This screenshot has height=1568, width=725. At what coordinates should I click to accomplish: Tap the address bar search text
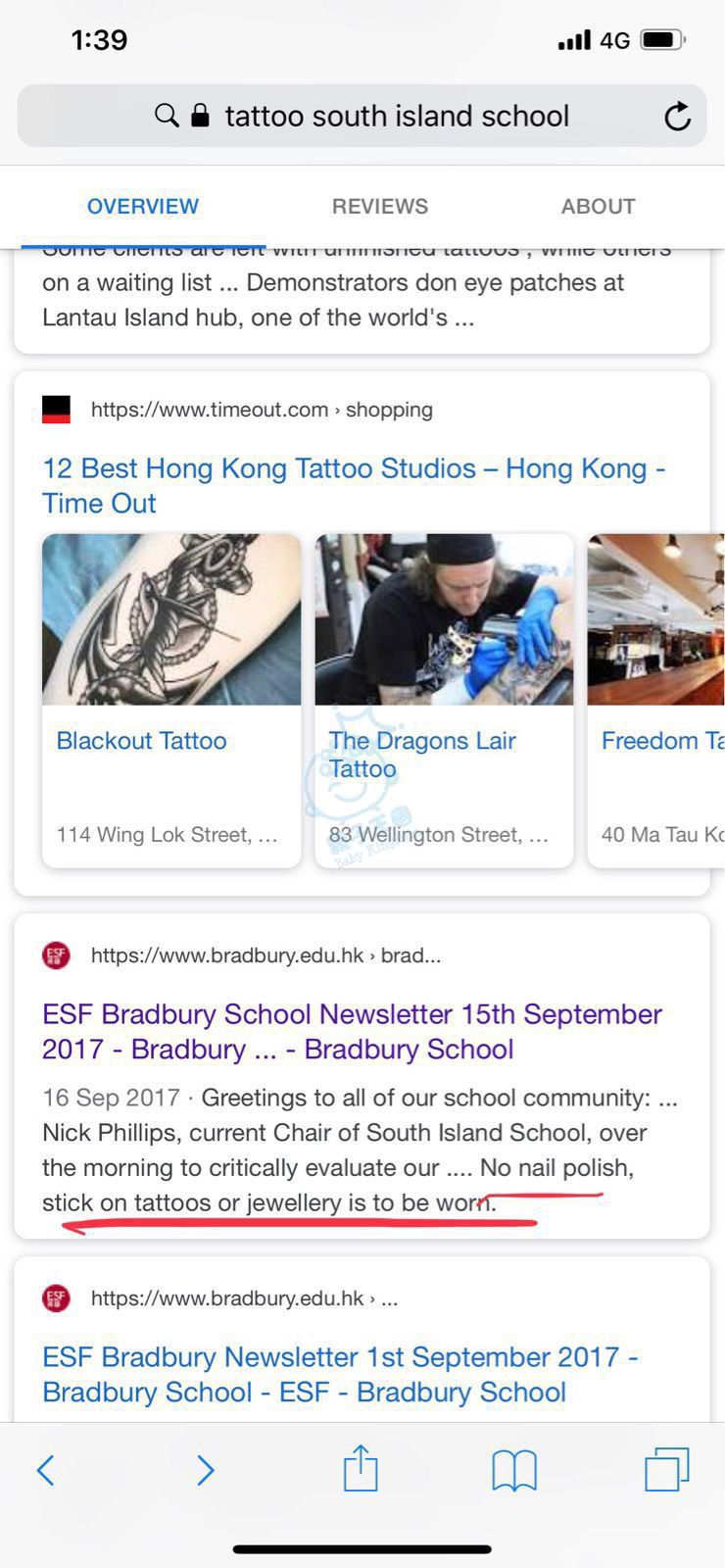pyautogui.click(x=397, y=116)
